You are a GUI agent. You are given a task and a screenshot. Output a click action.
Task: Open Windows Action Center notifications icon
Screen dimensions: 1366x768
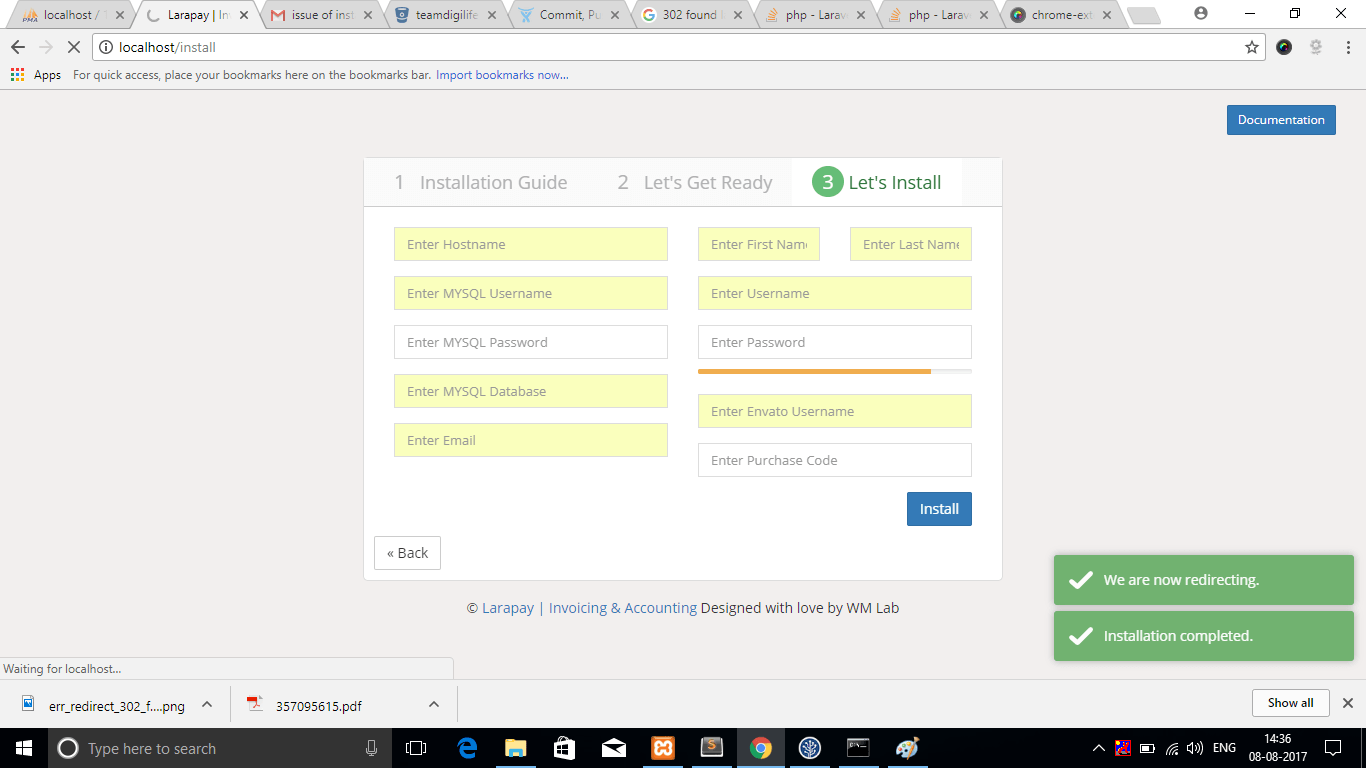click(x=1332, y=748)
